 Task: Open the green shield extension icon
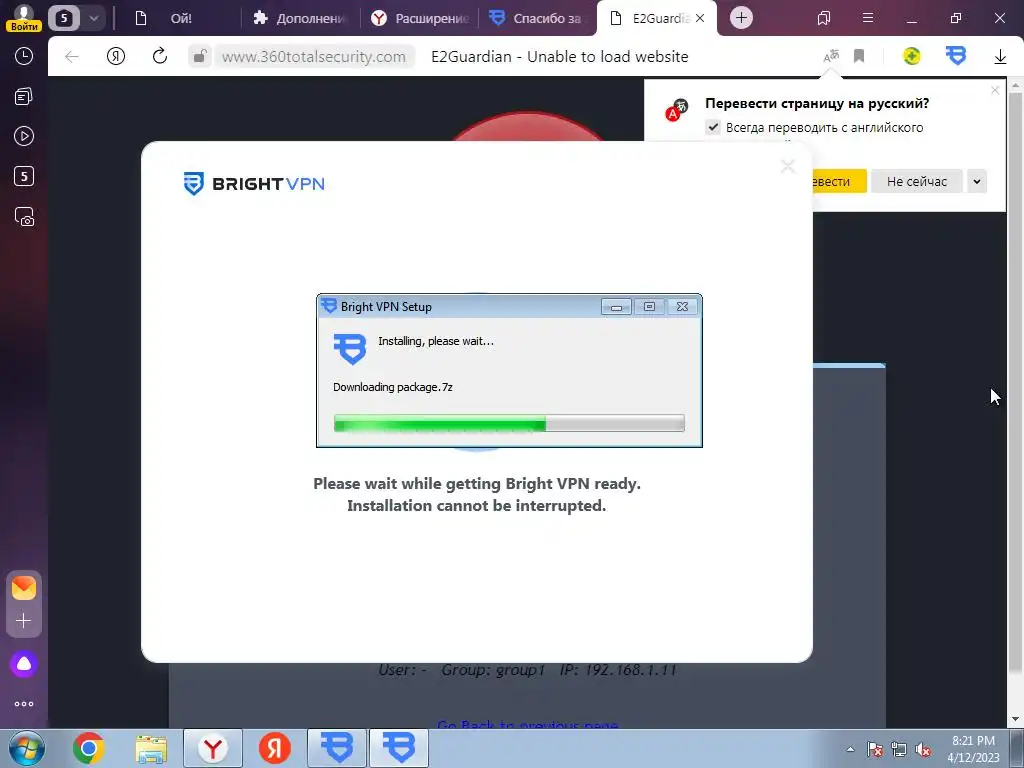pyautogui.click(x=912, y=57)
